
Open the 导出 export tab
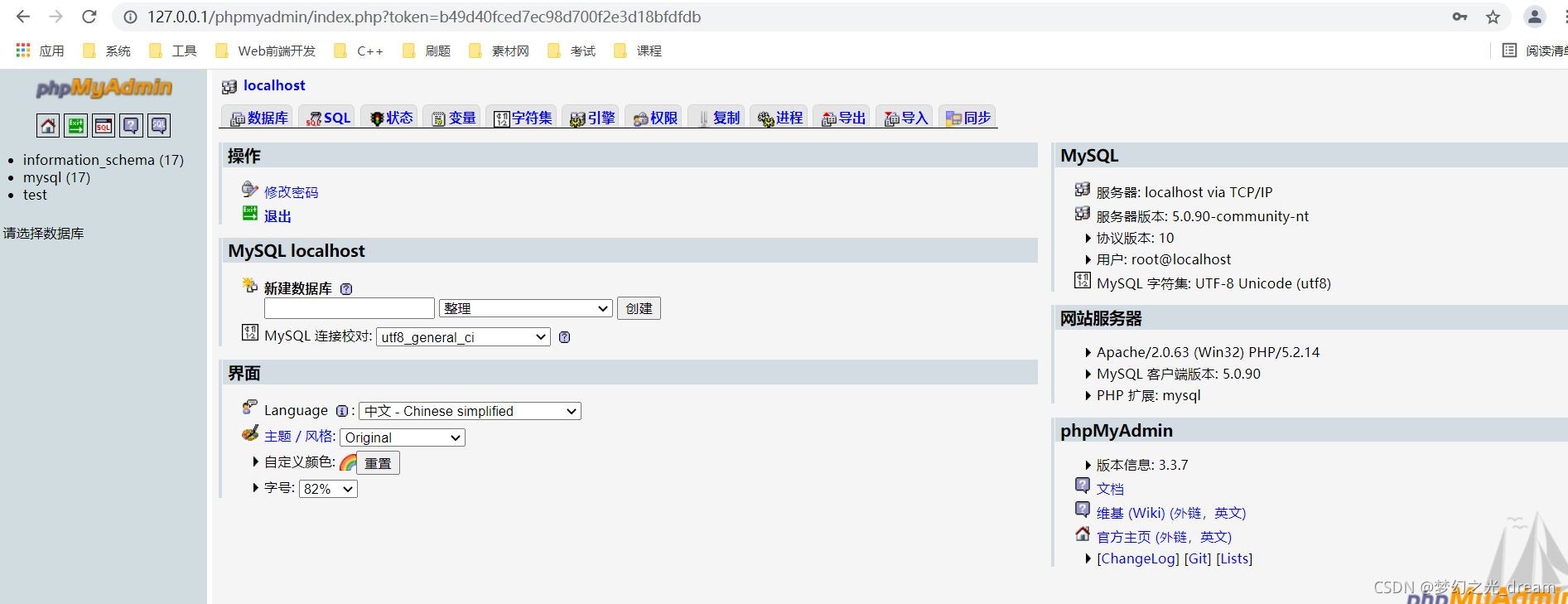pyautogui.click(x=842, y=118)
